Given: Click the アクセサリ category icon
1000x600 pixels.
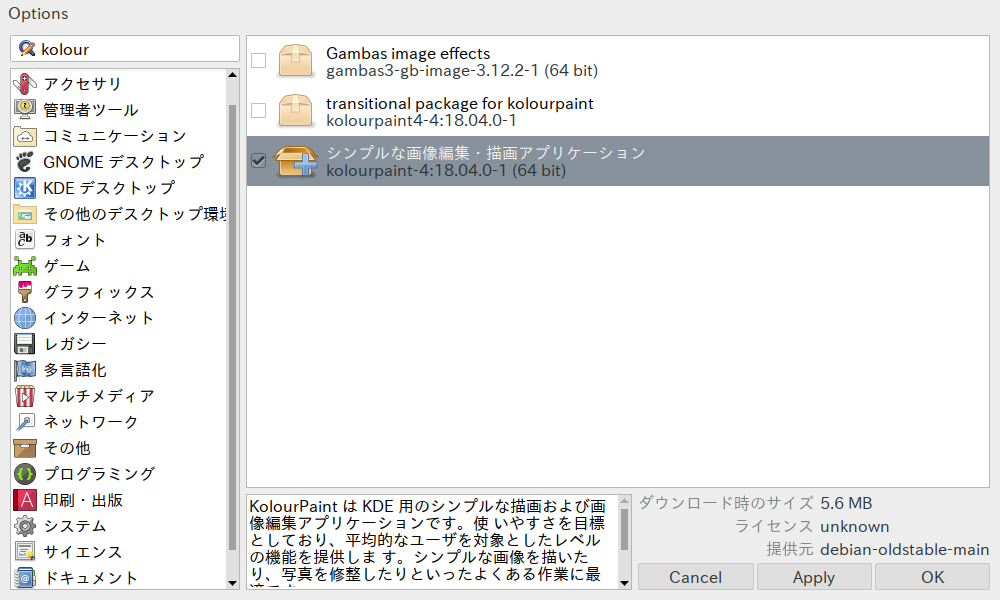Looking at the screenshot, I should [x=25, y=84].
